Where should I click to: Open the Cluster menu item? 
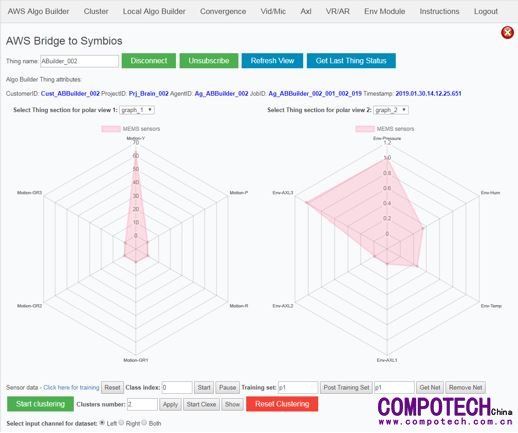[96, 11]
